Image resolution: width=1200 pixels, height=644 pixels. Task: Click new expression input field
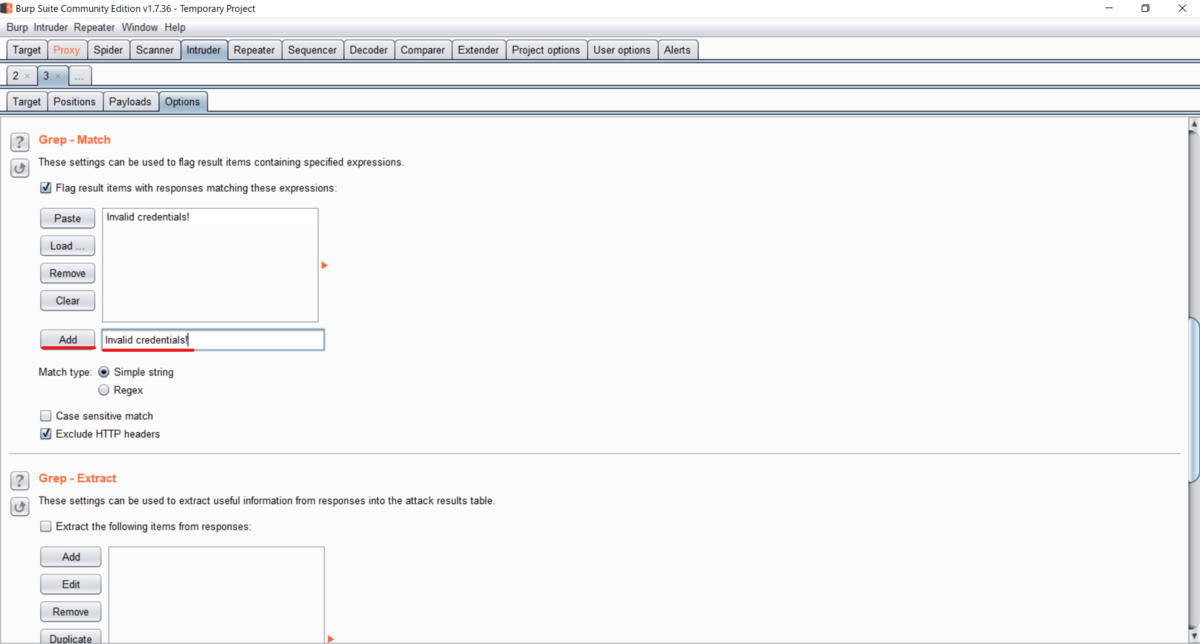(x=213, y=340)
